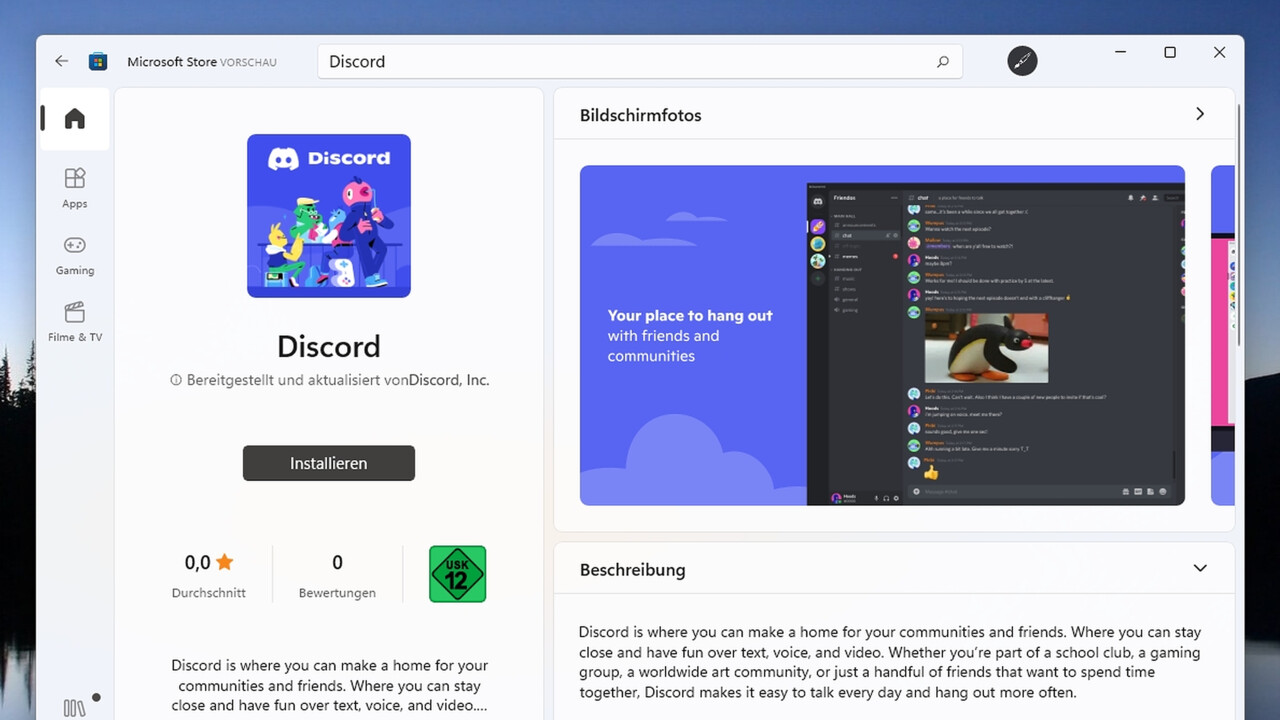Click the star rating 0,0 average
Viewport: 1280px width, 720px height.
[x=208, y=562]
